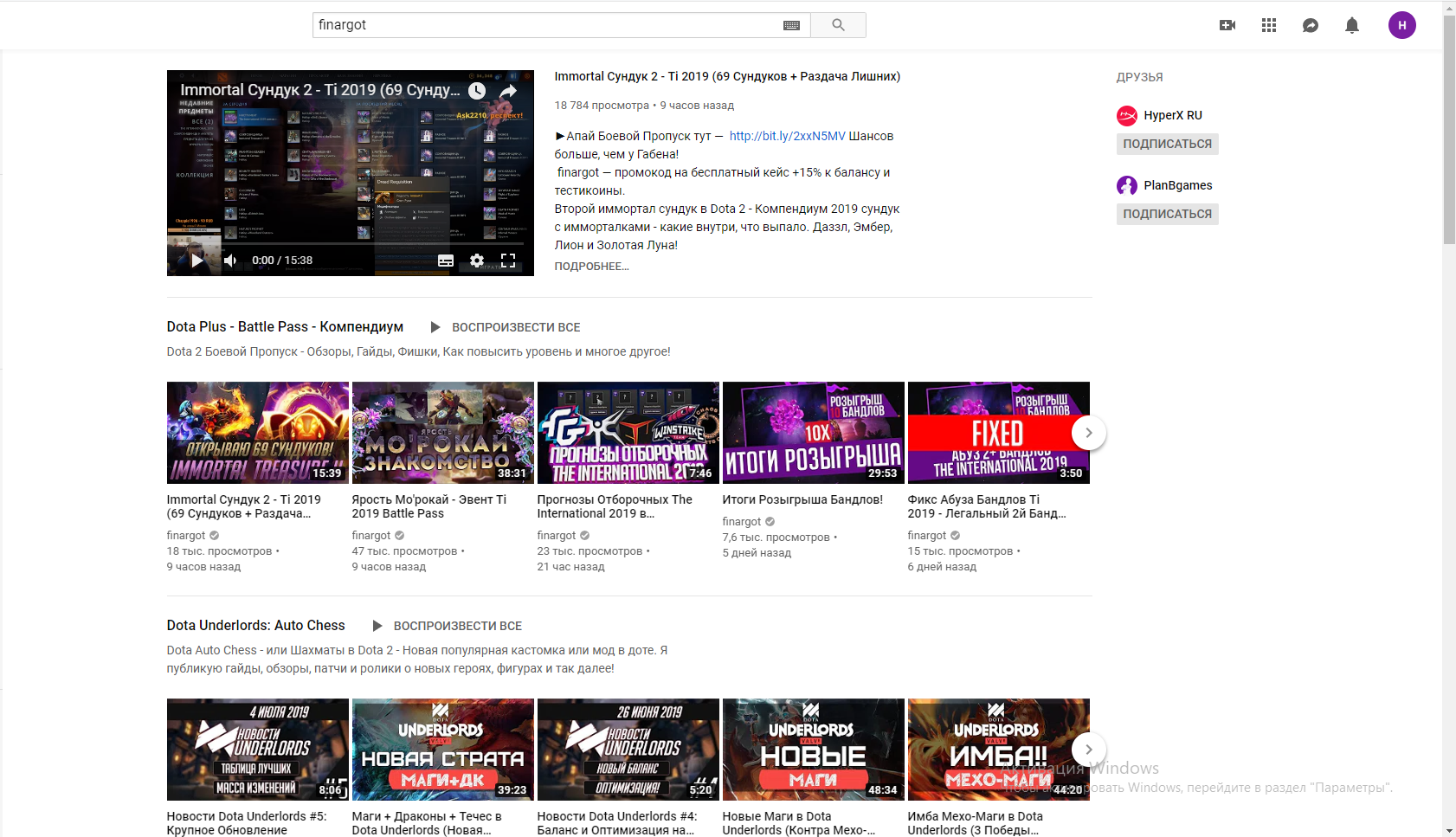Open the purple H account avatar

1402,25
